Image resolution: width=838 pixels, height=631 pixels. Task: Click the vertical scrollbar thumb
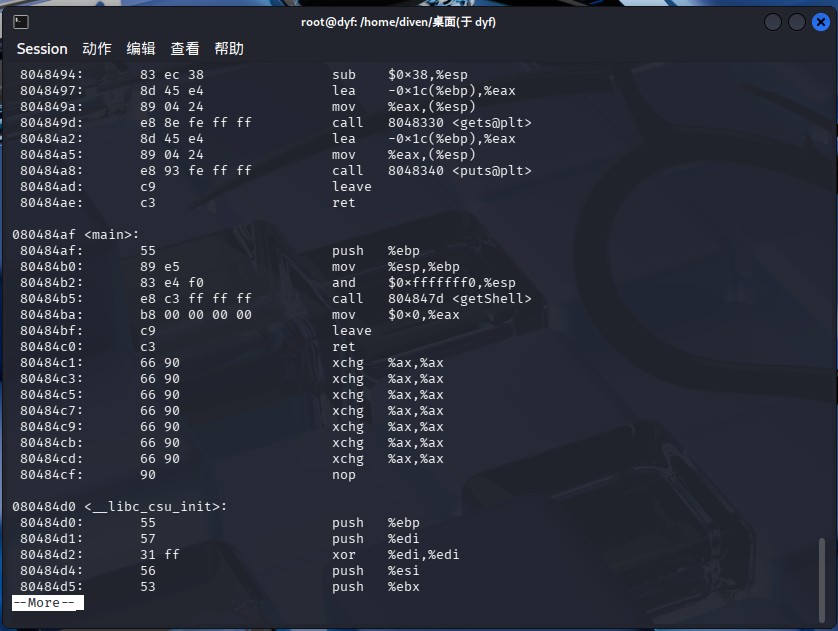coord(822,580)
